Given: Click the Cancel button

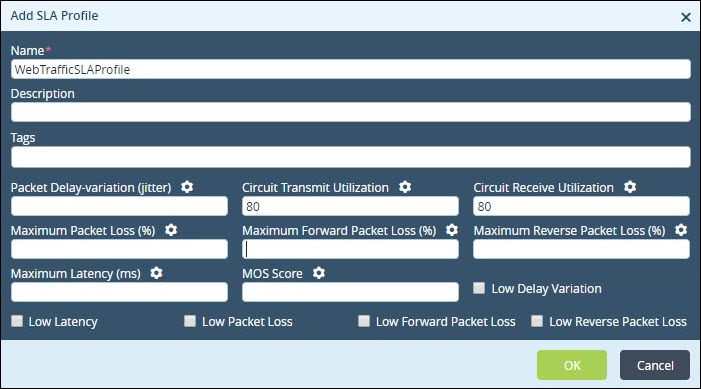Looking at the screenshot, I should pyautogui.click(x=655, y=365).
